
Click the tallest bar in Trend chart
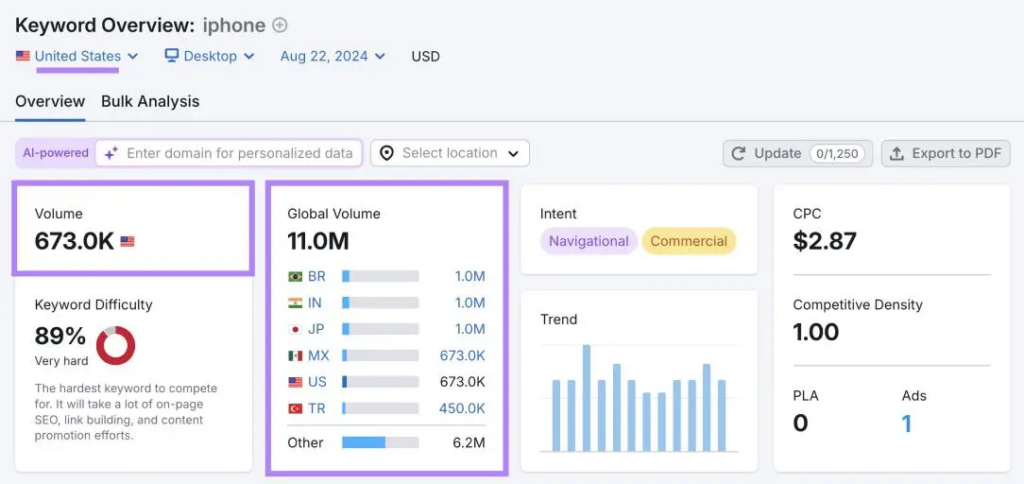pos(586,398)
